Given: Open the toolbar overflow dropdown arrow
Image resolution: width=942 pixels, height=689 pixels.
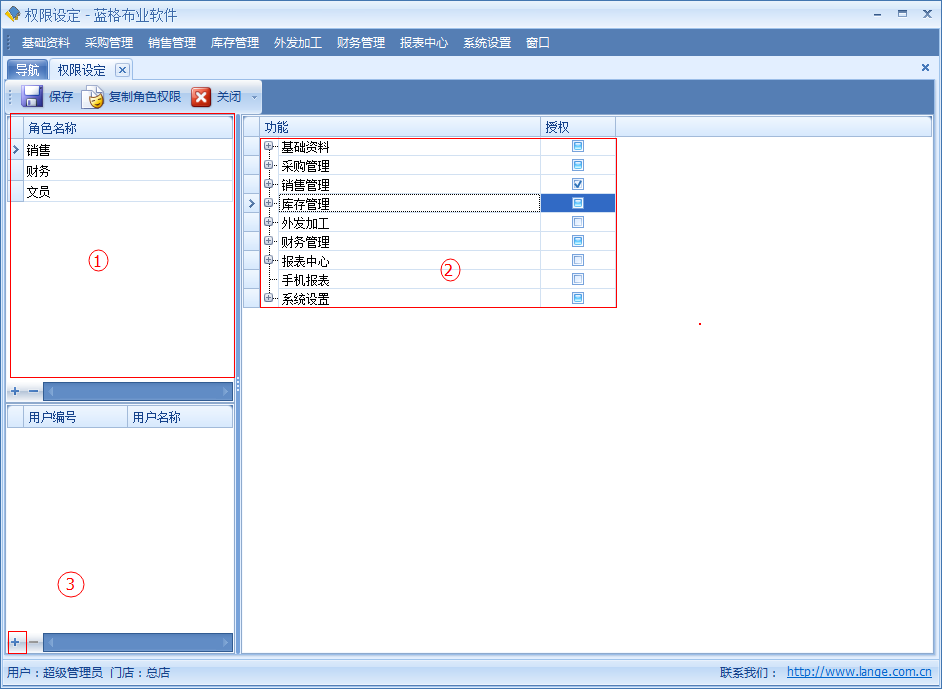Looking at the screenshot, I should tap(254, 98).
